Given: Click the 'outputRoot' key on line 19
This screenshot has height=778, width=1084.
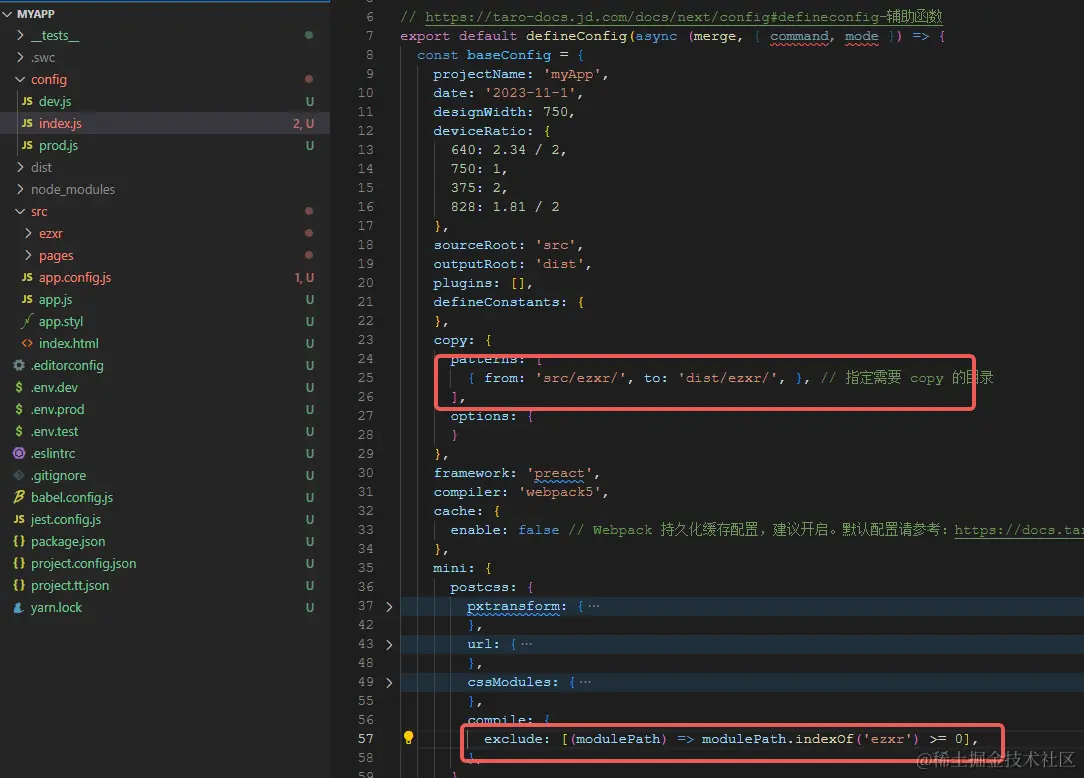Looking at the screenshot, I should point(475,263).
